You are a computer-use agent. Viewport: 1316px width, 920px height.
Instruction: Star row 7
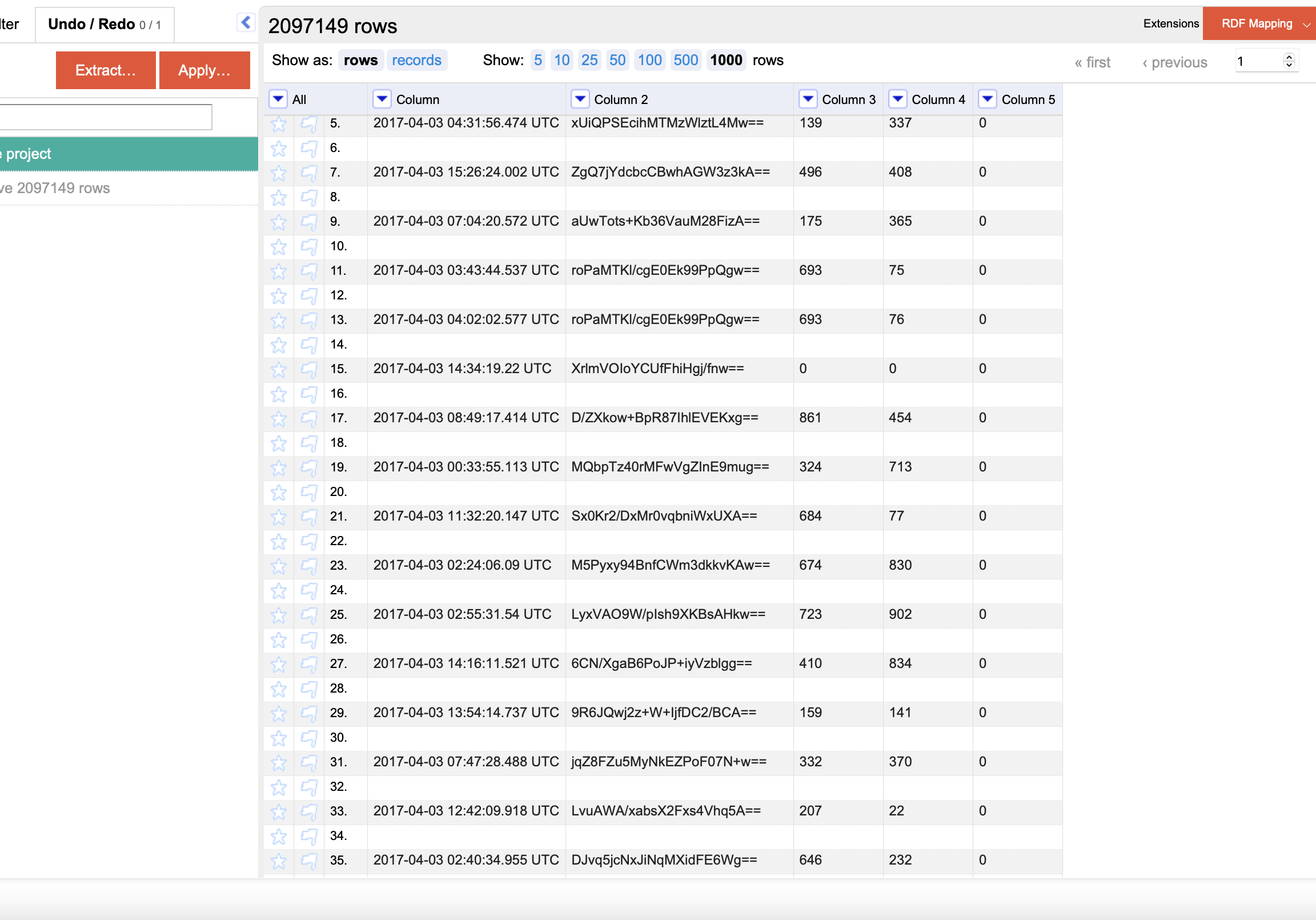pyautogui.click(x=279, y=173)
